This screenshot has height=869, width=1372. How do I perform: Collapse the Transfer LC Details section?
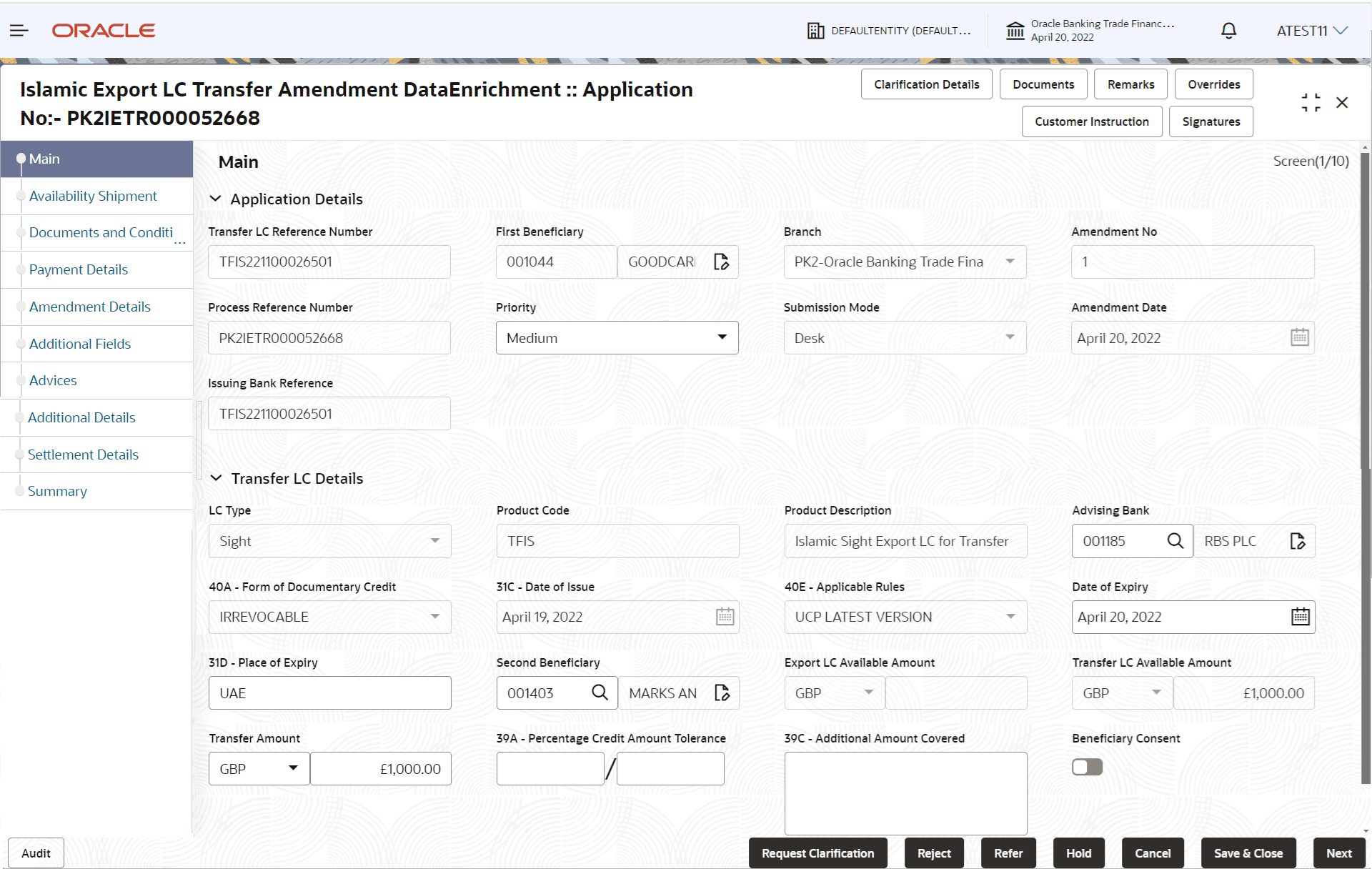point(216,479)
